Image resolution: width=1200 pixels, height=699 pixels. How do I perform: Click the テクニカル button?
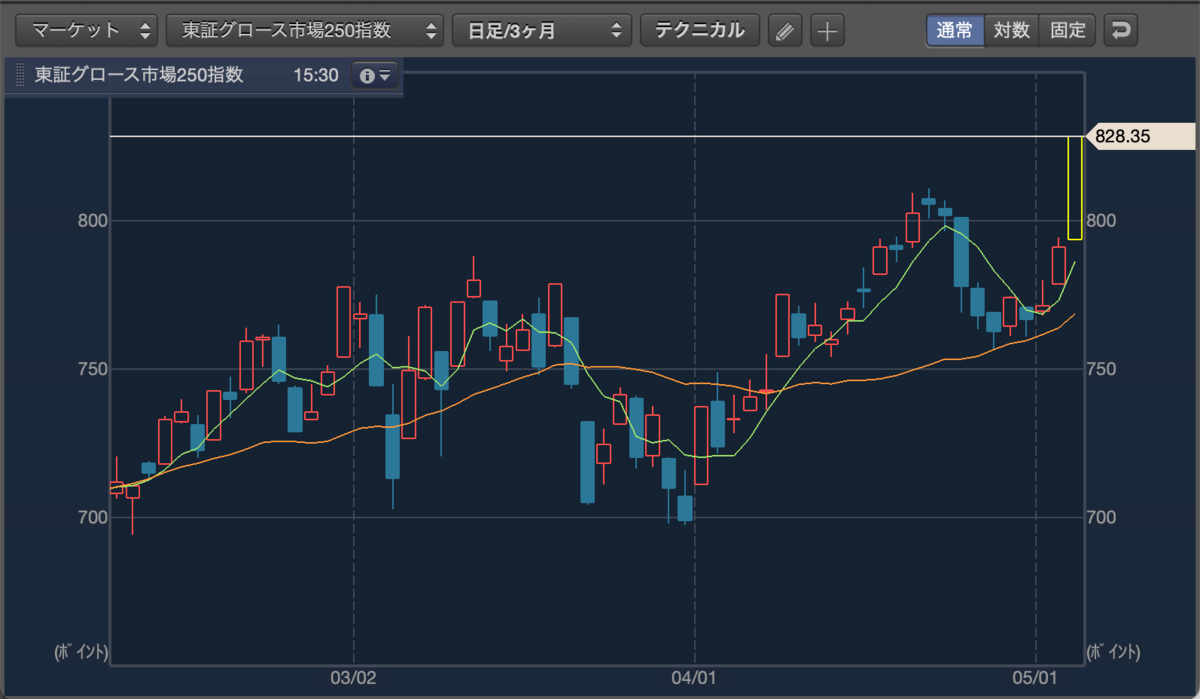[700, 30]
